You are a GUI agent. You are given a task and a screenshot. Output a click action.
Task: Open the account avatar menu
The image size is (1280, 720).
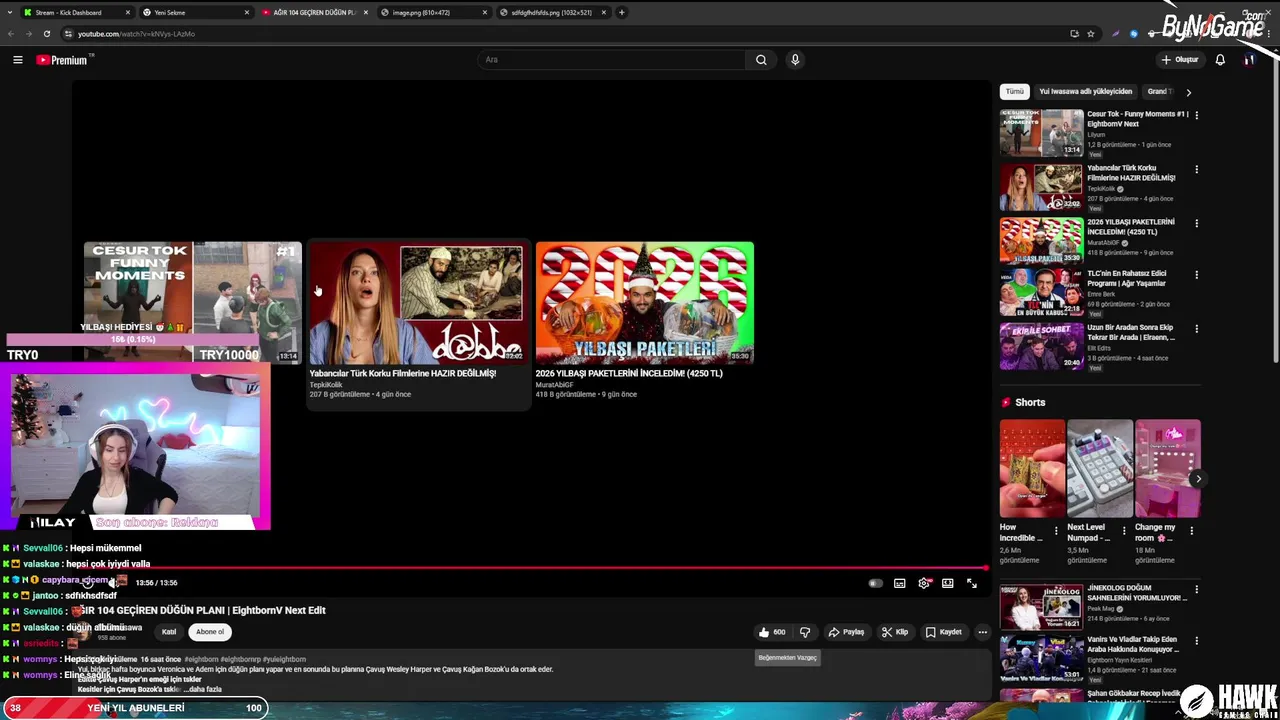tap(1249, 60)
